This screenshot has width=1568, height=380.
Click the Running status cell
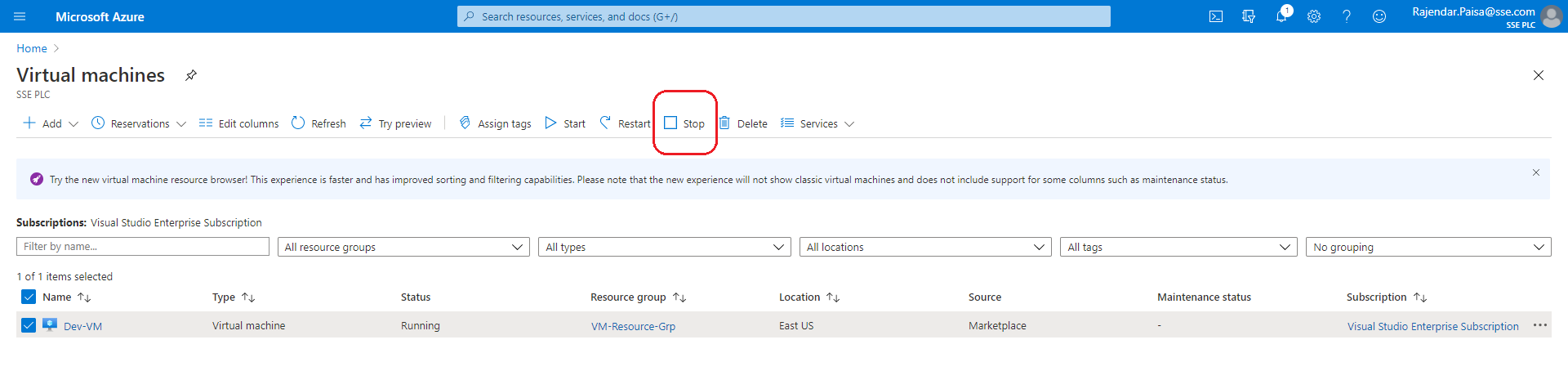[421, 325]
